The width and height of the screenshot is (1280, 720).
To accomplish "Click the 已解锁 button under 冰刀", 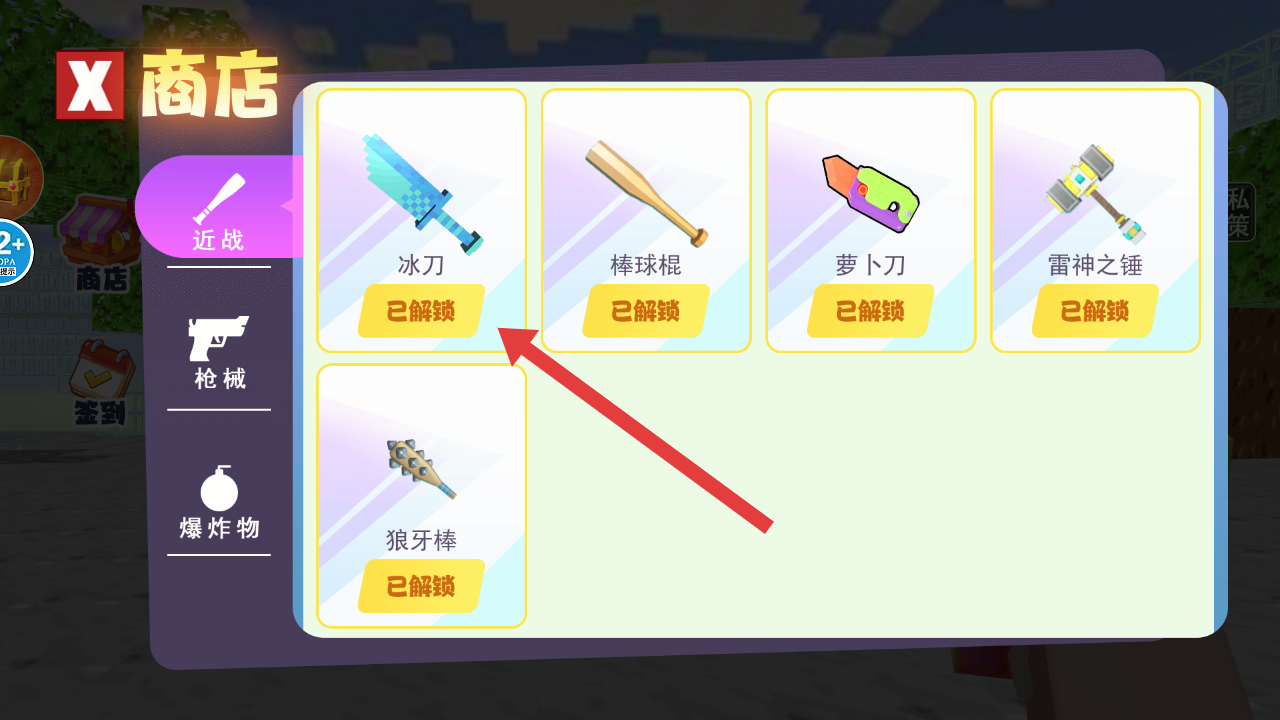I will point(421,311).
